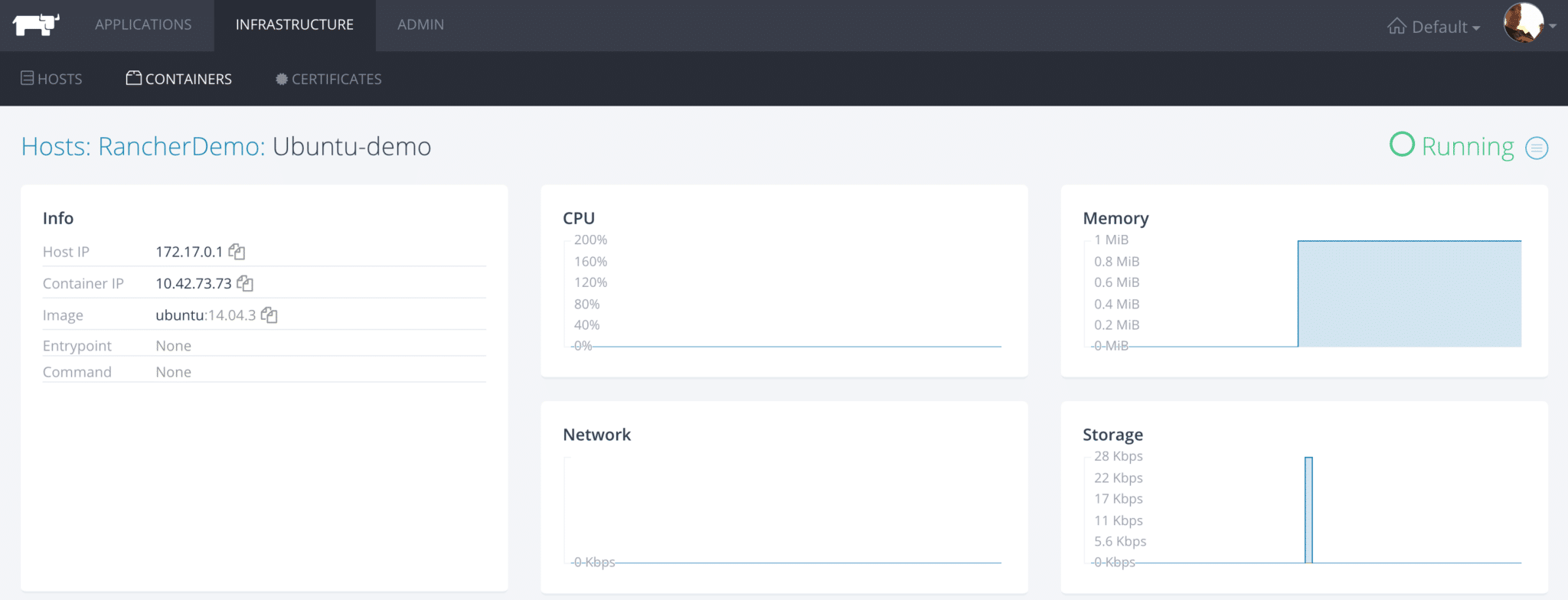Open the Certificates section

coord(328,79)
